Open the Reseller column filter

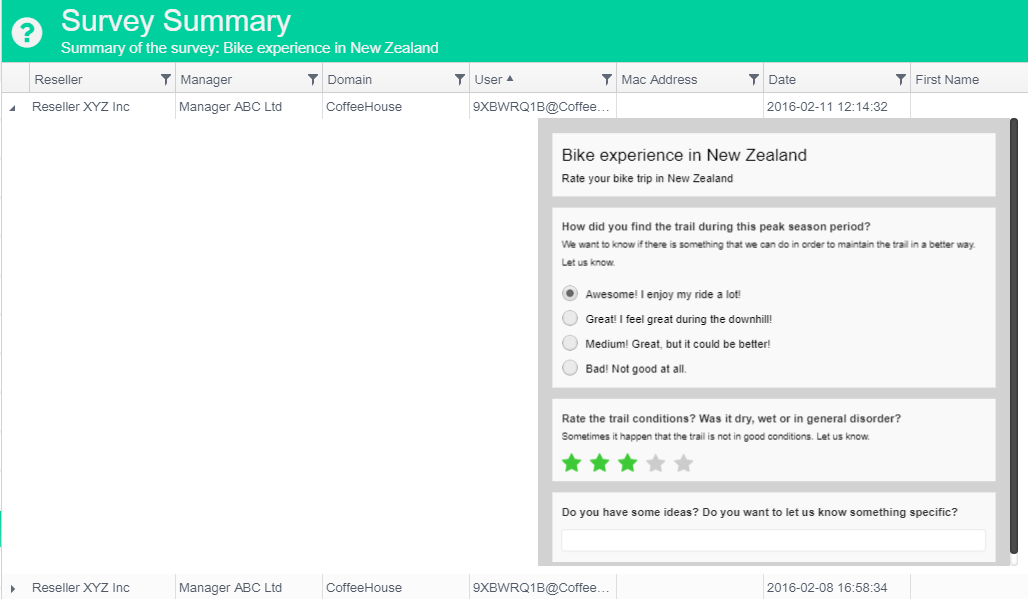[x=166, y=80]
